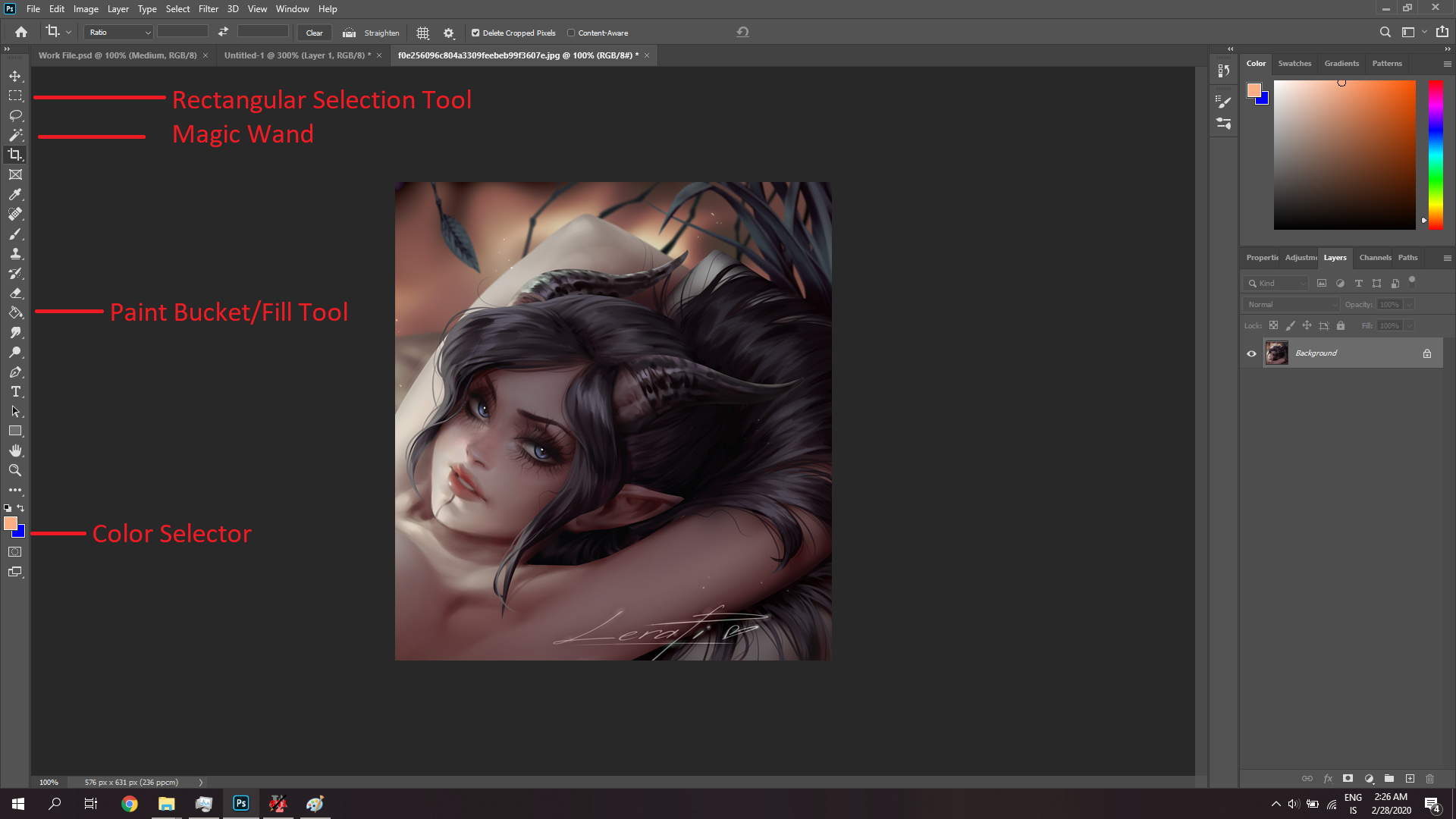Hide the Background layer with eye icon
The height and width of the screenshot is (819, 1456).
[1251, 353]
